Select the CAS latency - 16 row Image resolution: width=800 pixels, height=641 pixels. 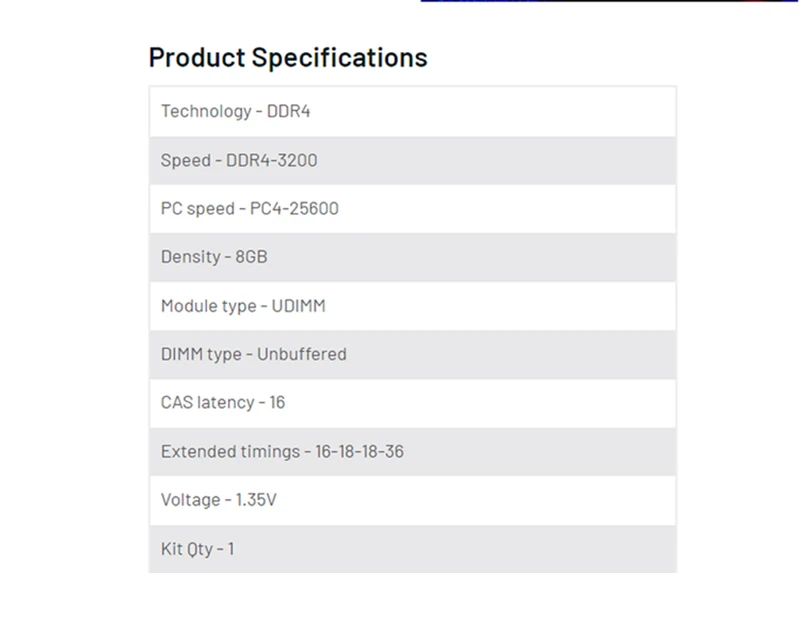tap(412, 402)
